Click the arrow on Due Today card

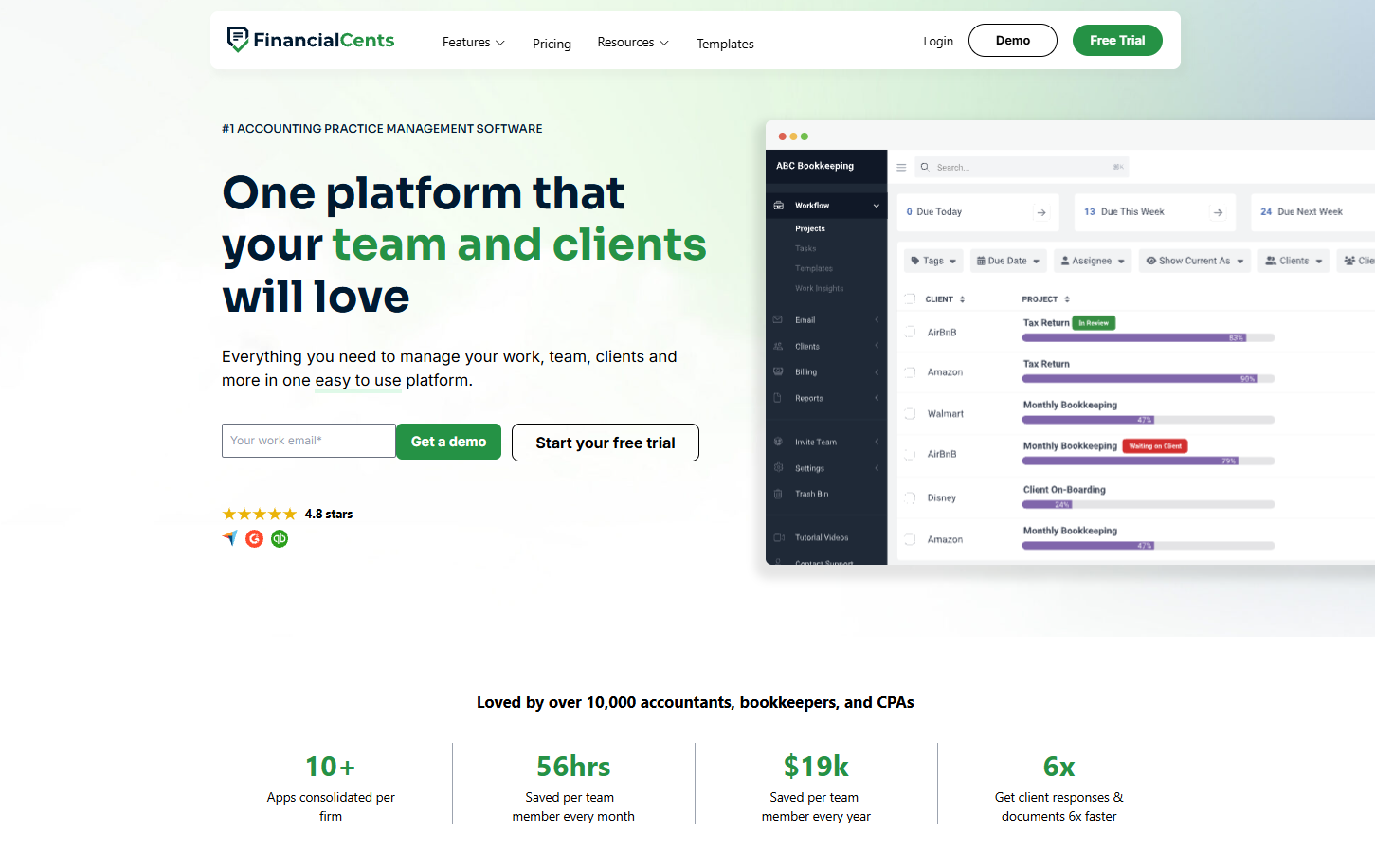coord(1041,212)
